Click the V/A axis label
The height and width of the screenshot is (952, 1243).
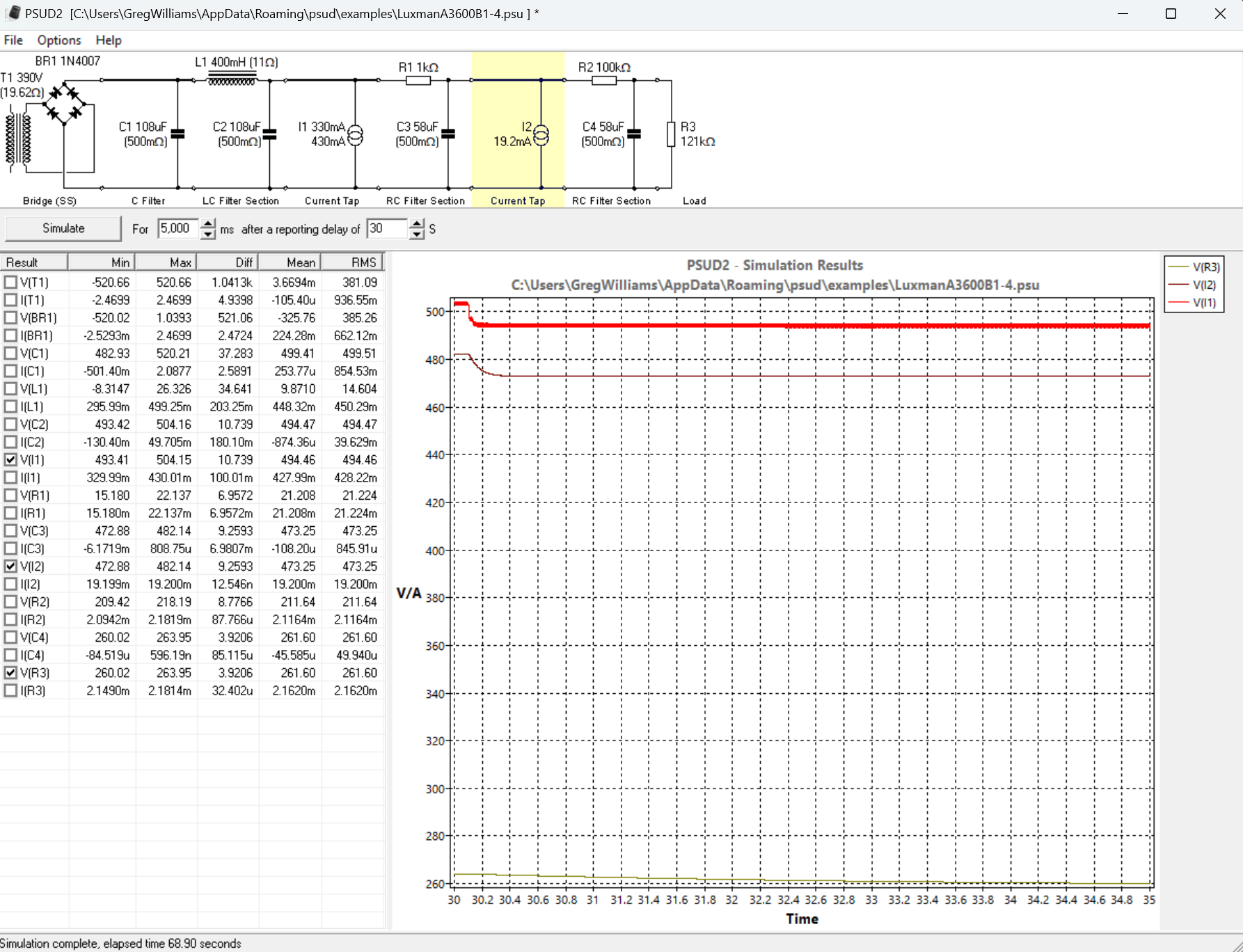409,593
